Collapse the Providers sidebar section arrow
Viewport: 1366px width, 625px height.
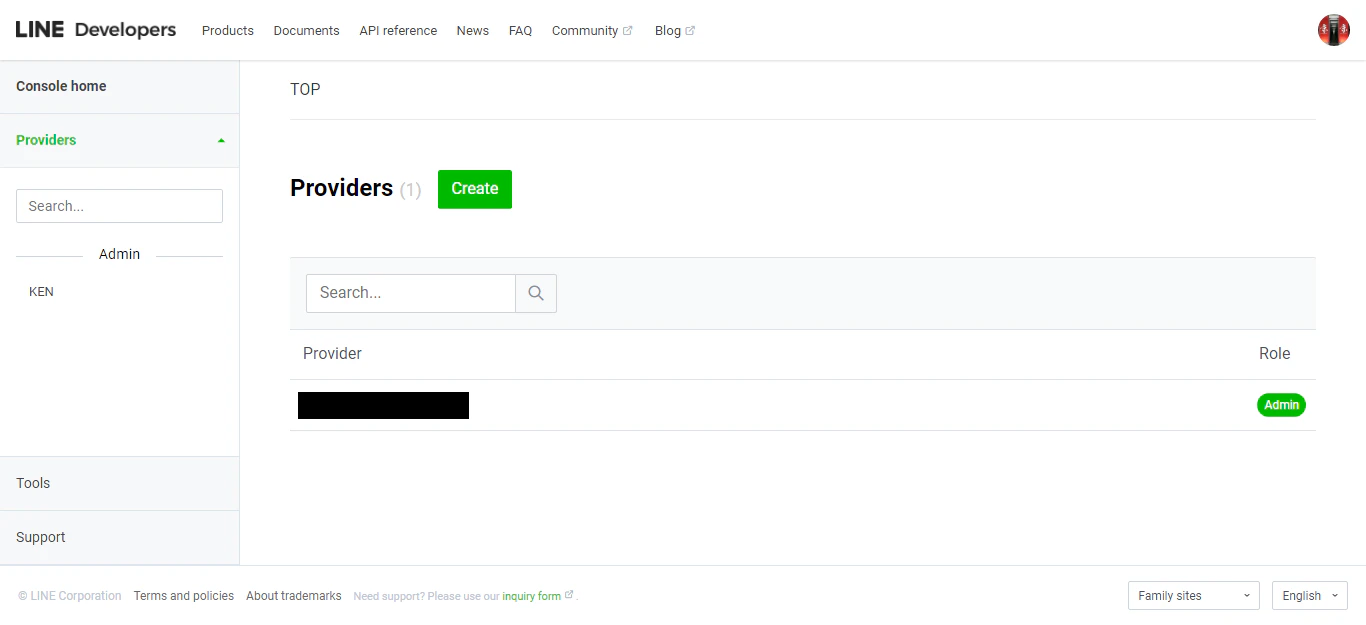pos(221,140)
